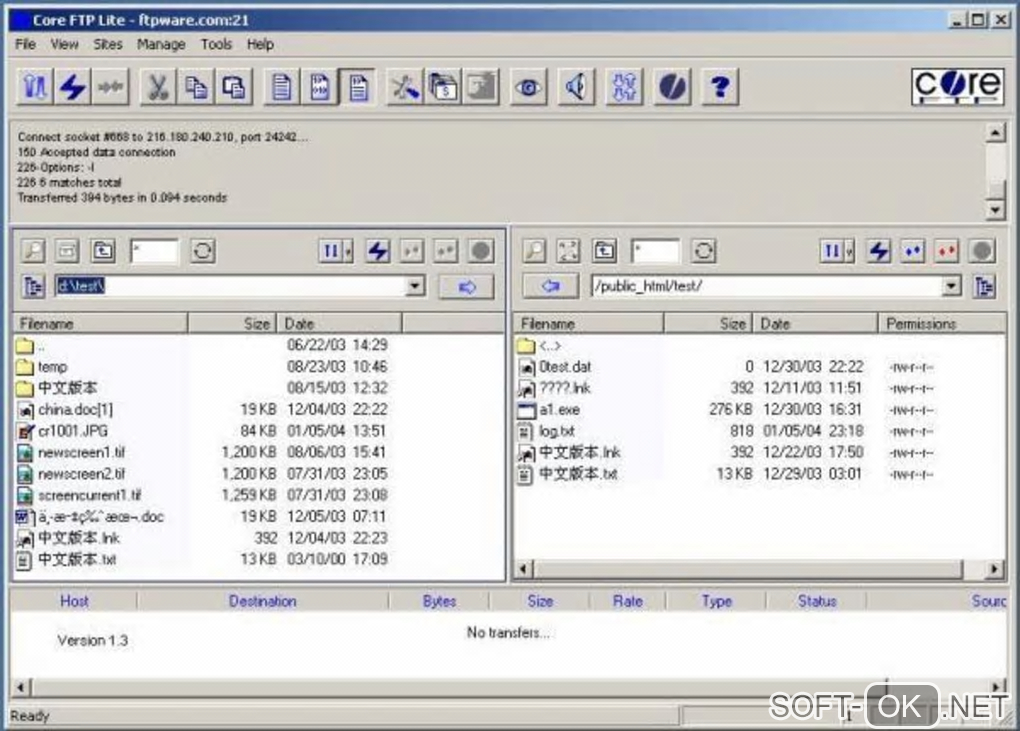Click the view file document toolbar icon
The image size is (1020, 731).
pyautogui.click(x=282, y=86)
